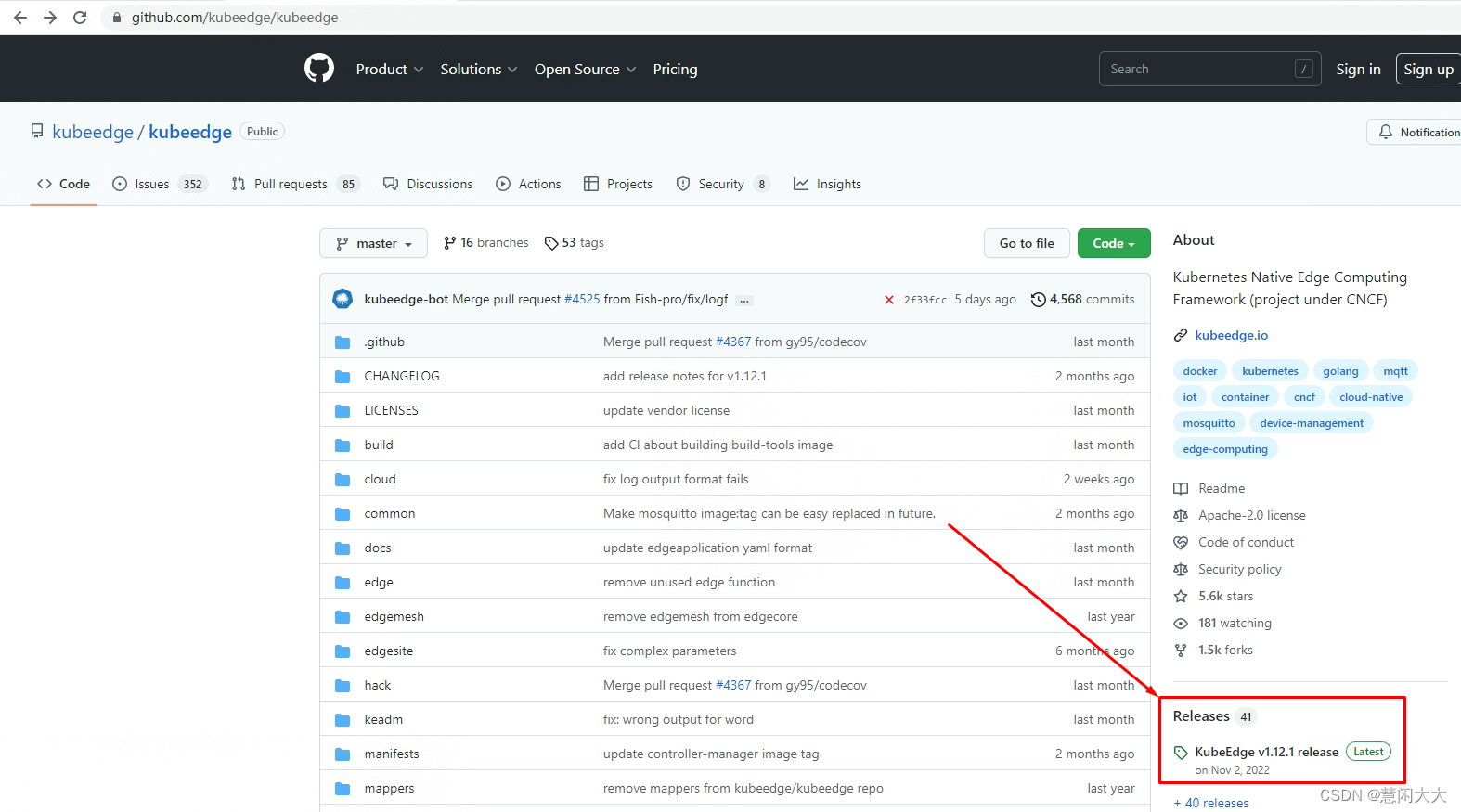Expand the Open Source menu

click(585, 69)
